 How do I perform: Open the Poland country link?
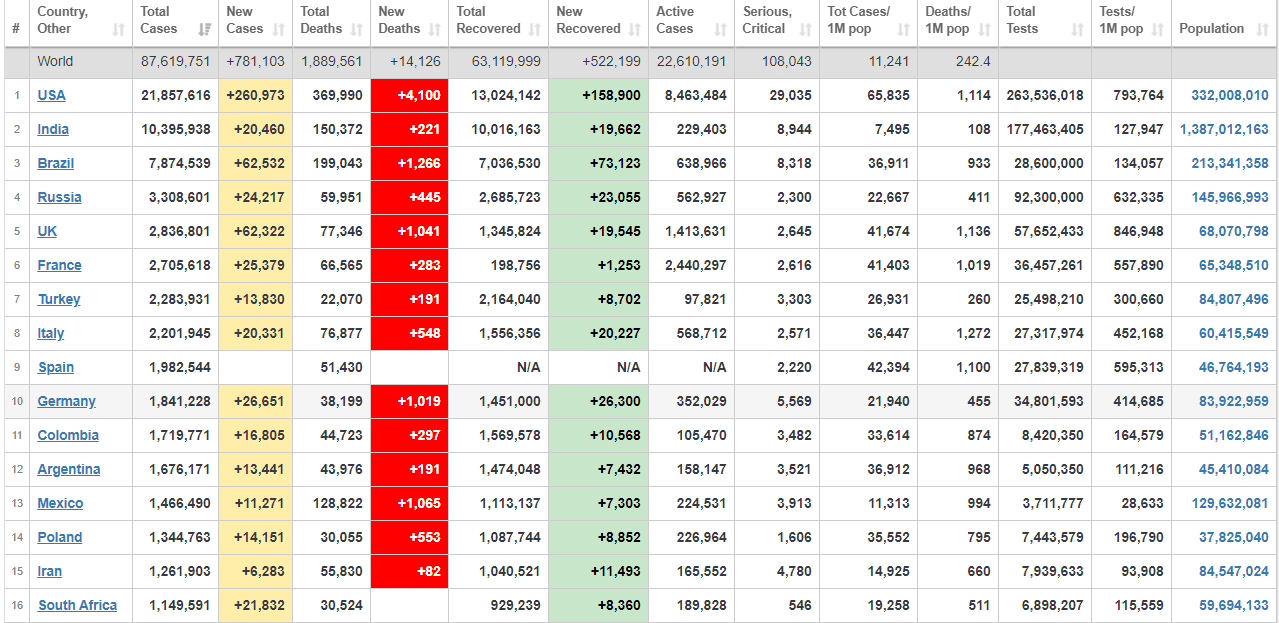[60, 538]
